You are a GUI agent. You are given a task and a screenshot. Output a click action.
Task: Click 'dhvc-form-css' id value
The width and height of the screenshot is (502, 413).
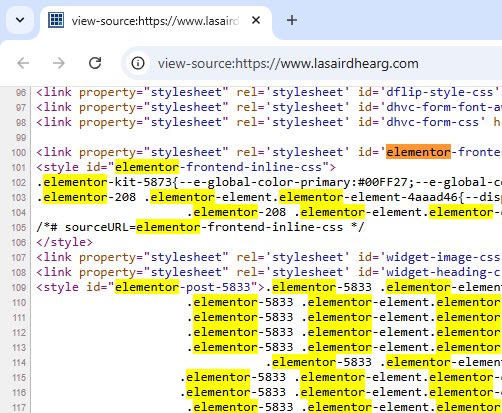[432, 122]
